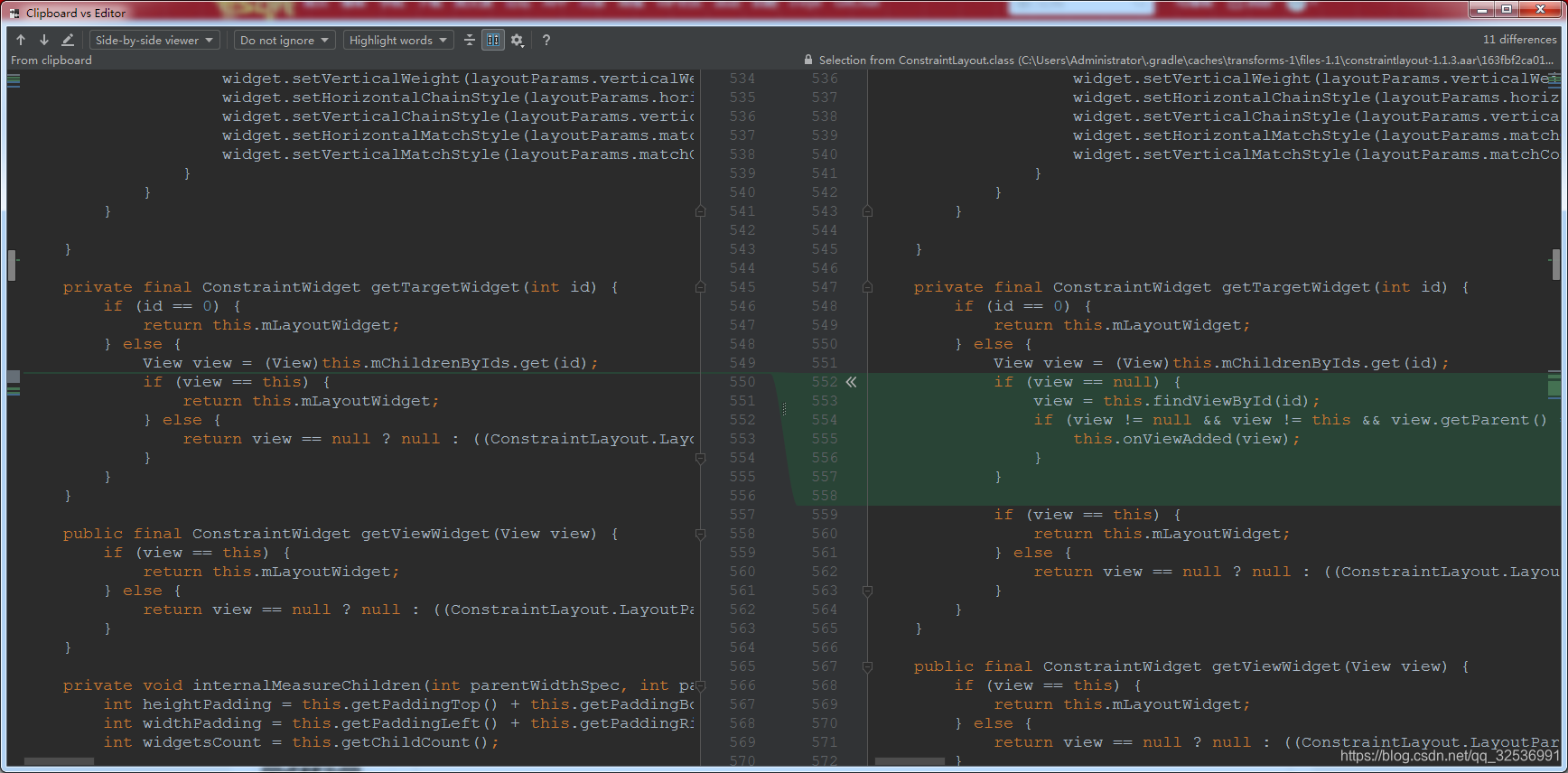
Task: Collapse left internalMeasureChildren fold marker
Action: [x=700, y=685]
